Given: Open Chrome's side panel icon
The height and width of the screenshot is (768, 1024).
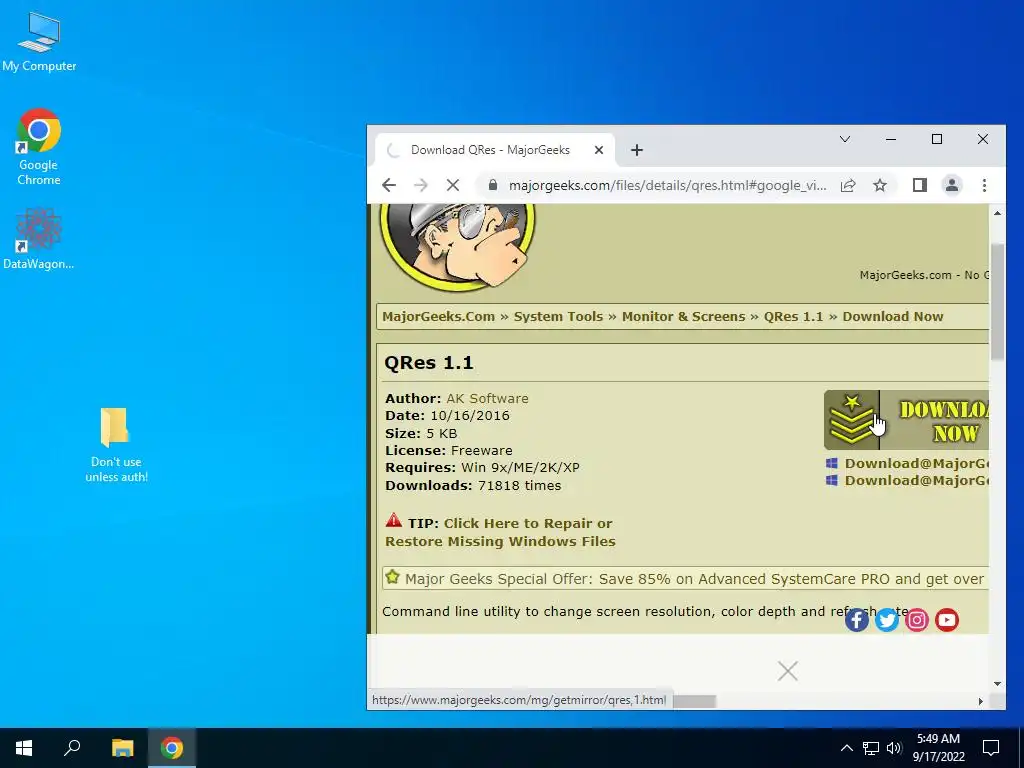Looking at the screenshot, I should tap(920, 185).
